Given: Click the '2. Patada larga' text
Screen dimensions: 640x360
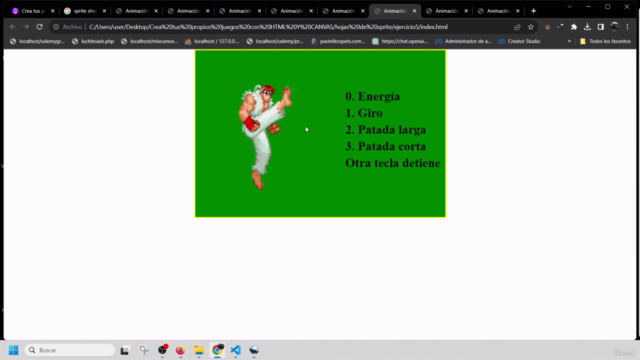Looking at the screenshot, I should click(385, 130).
